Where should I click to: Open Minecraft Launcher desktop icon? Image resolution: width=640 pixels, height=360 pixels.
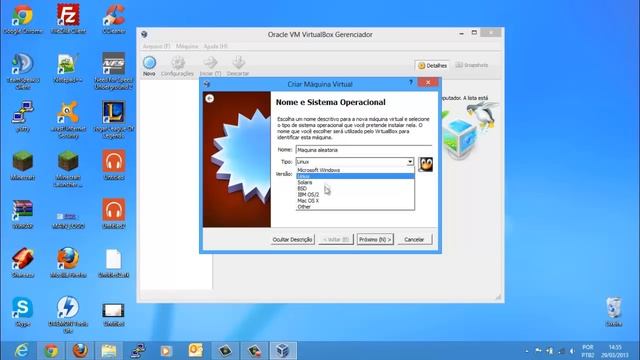(x=68, y=169)
